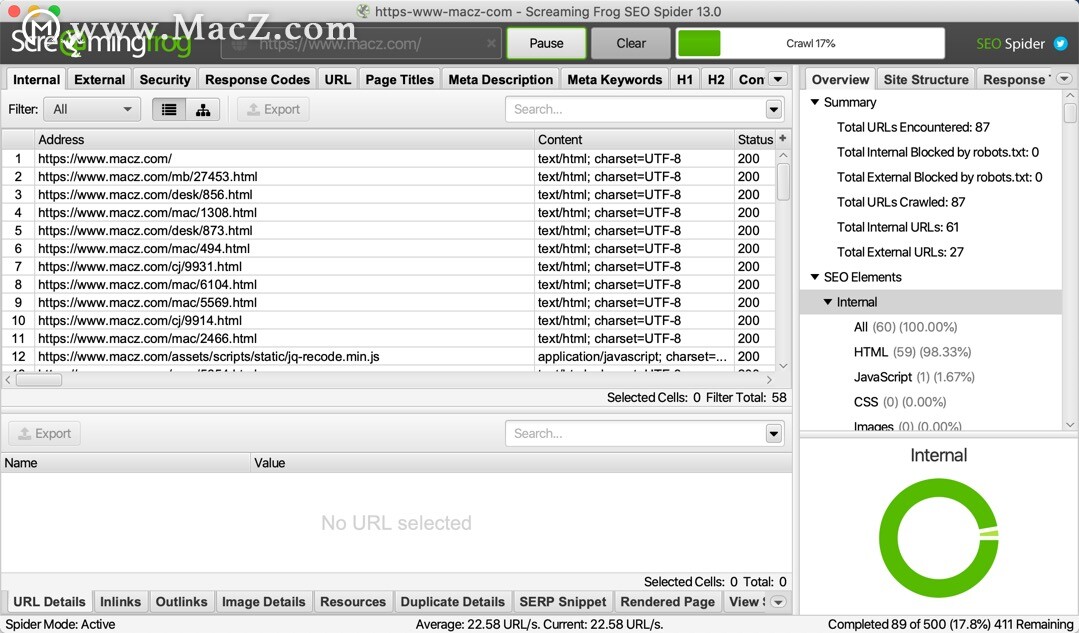Select JavaScript (1) in the overview tree

pos(914,376)
